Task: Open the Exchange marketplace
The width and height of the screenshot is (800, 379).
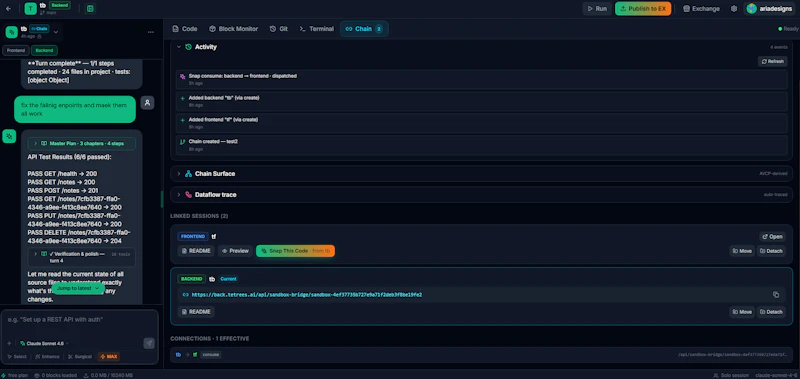Action: (x=702, y=9)
